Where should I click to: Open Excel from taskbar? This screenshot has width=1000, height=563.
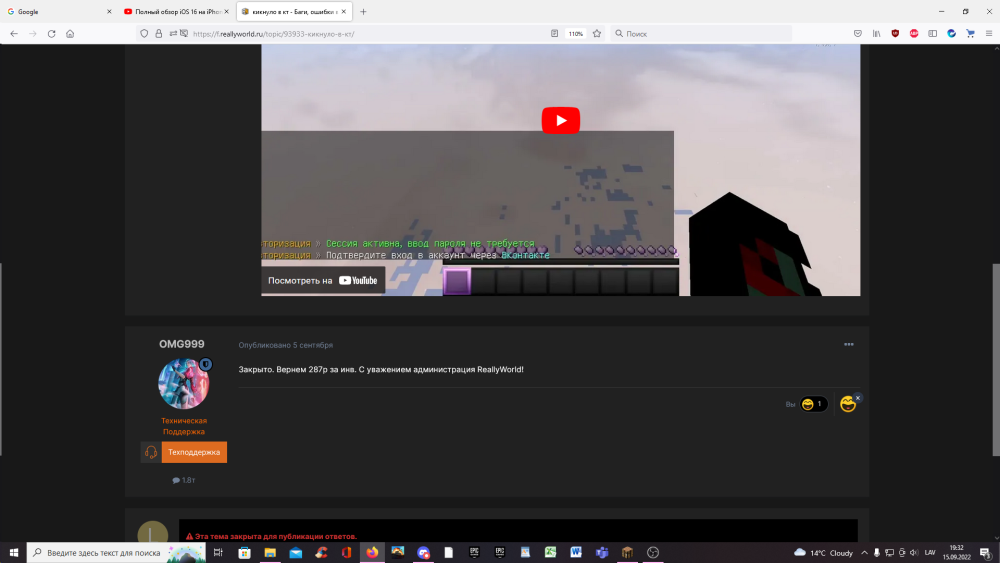[x=550, y=552]
